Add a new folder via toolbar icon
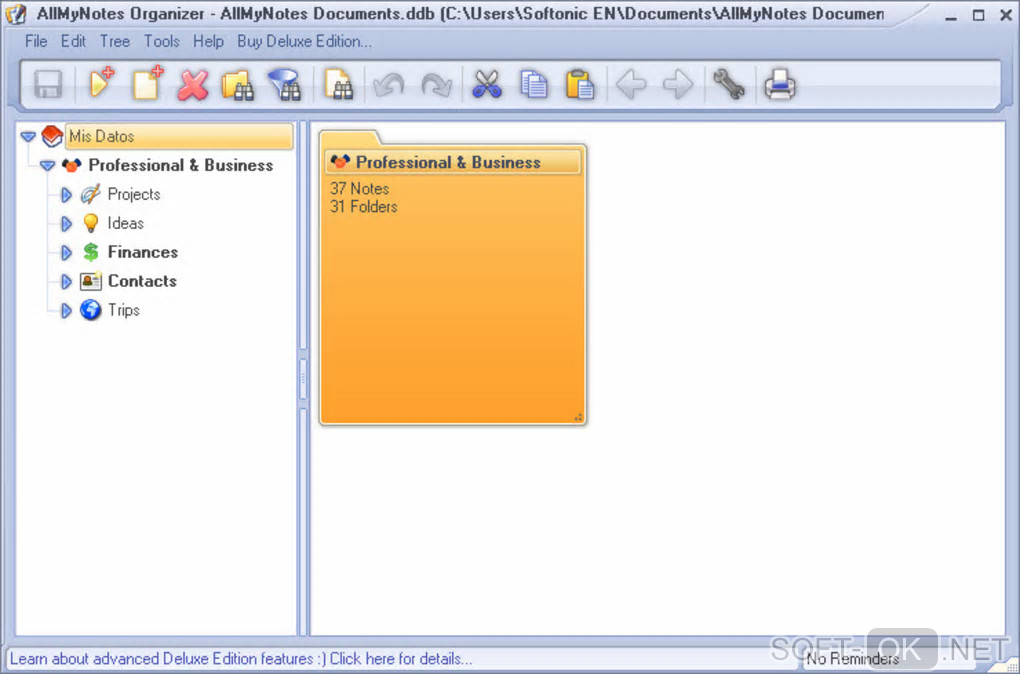1020x674 pixels. click(x=102, y=83)
